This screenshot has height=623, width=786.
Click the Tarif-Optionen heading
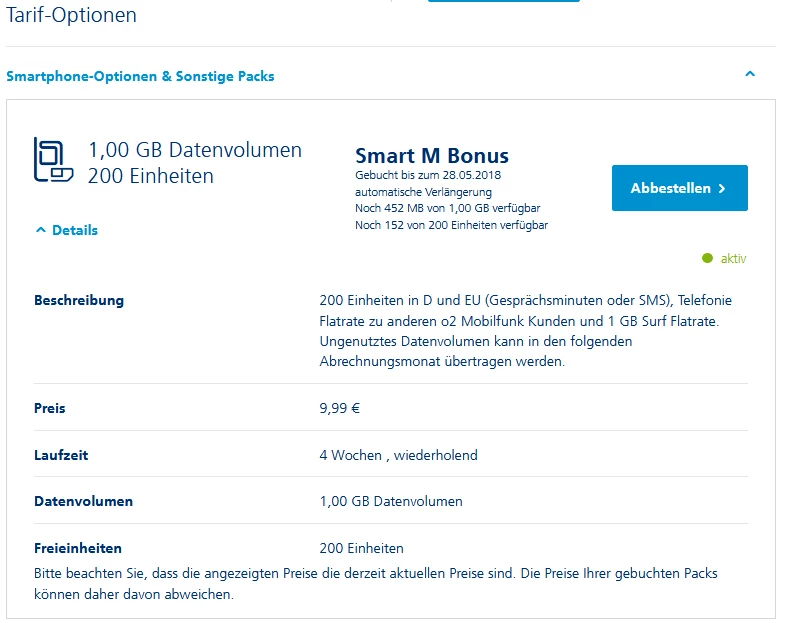[71, 15]
